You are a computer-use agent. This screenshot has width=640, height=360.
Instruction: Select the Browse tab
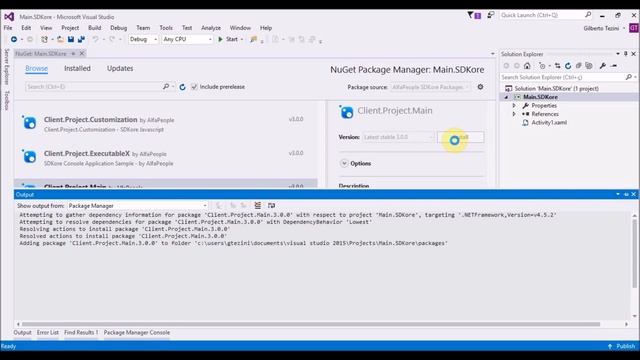[x=36, y=68]
